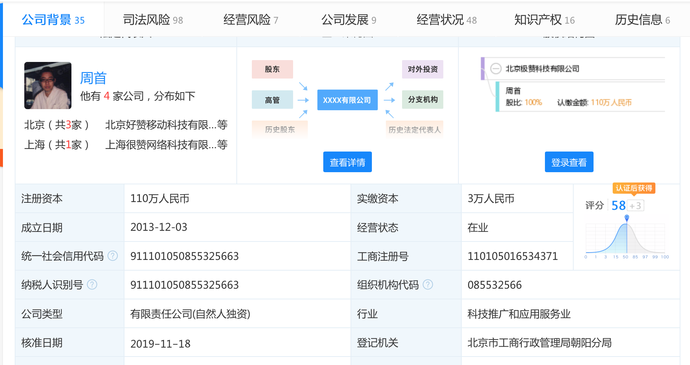Collapse 北京极赞科技有限公司 tree node

(x=496, y=69)
